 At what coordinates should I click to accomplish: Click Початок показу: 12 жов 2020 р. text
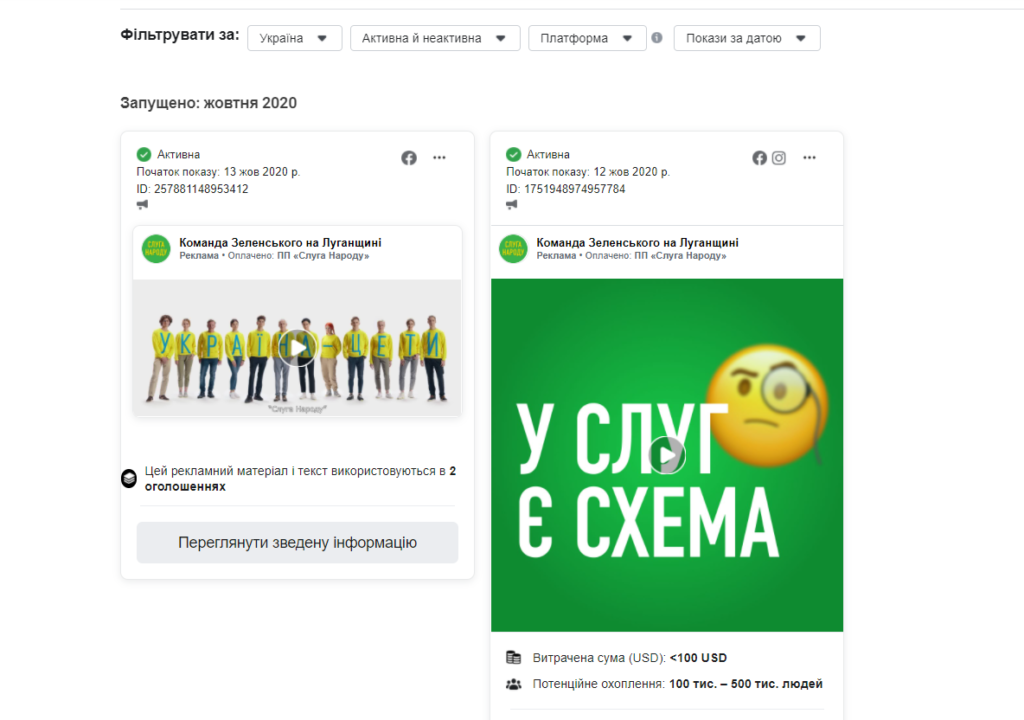coord(588,172)
